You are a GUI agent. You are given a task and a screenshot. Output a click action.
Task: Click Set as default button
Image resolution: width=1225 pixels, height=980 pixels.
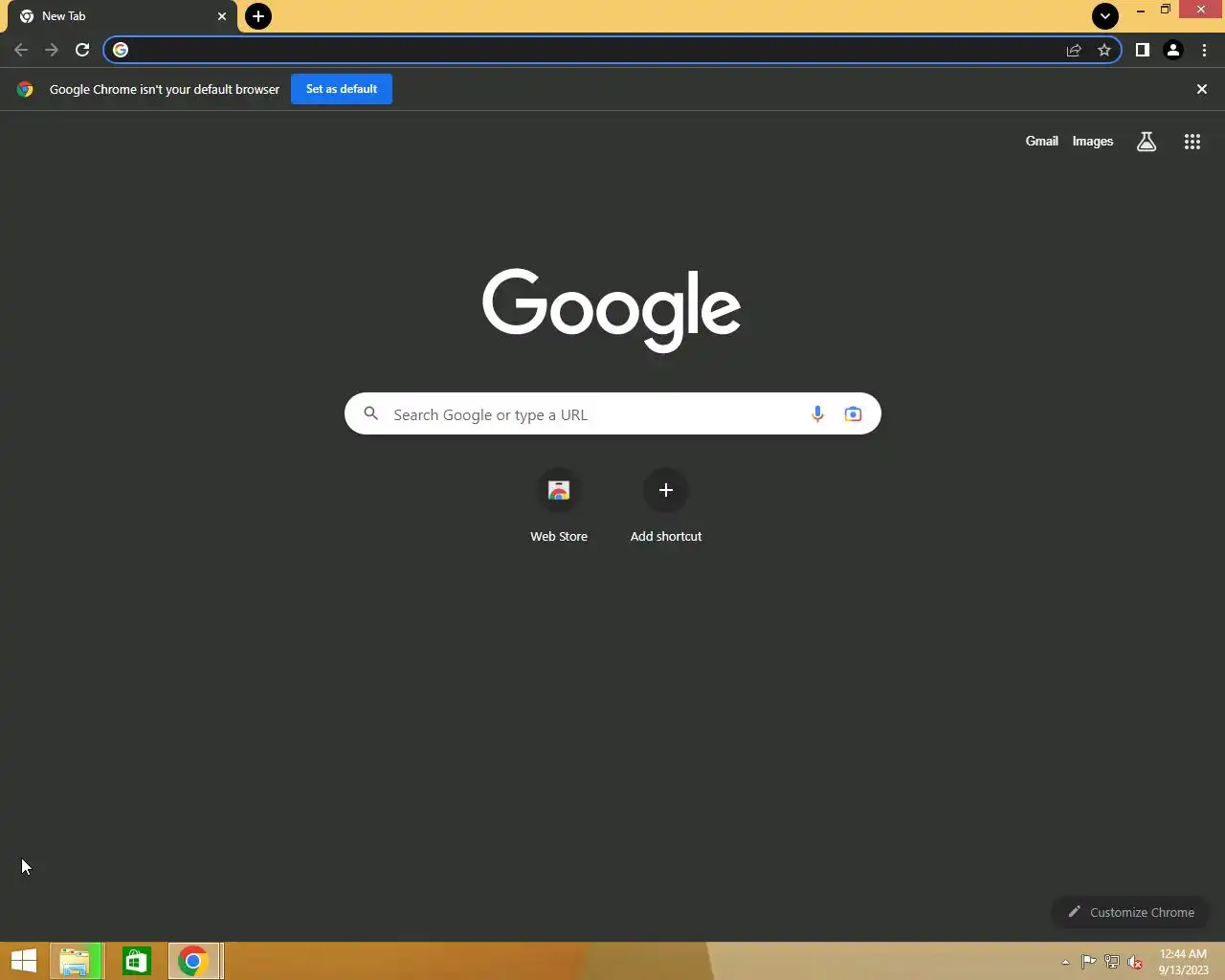[342, 89]
